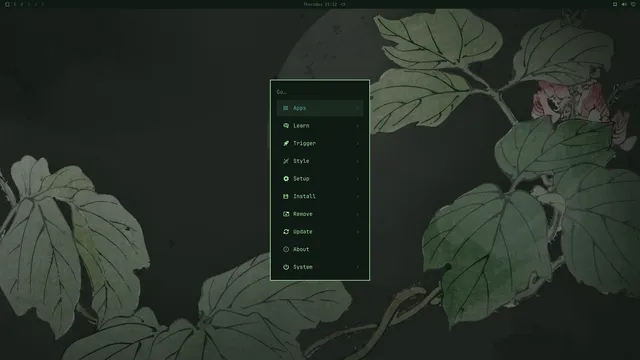Click the Thursday clock in top bar
This screenshot has height=360, width=640.
click(x=320, y=4)
